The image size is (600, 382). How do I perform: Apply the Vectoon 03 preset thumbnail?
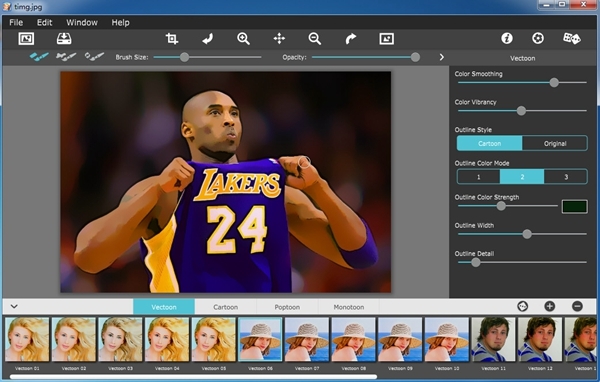pyautogui.click(x=120, y=340)
